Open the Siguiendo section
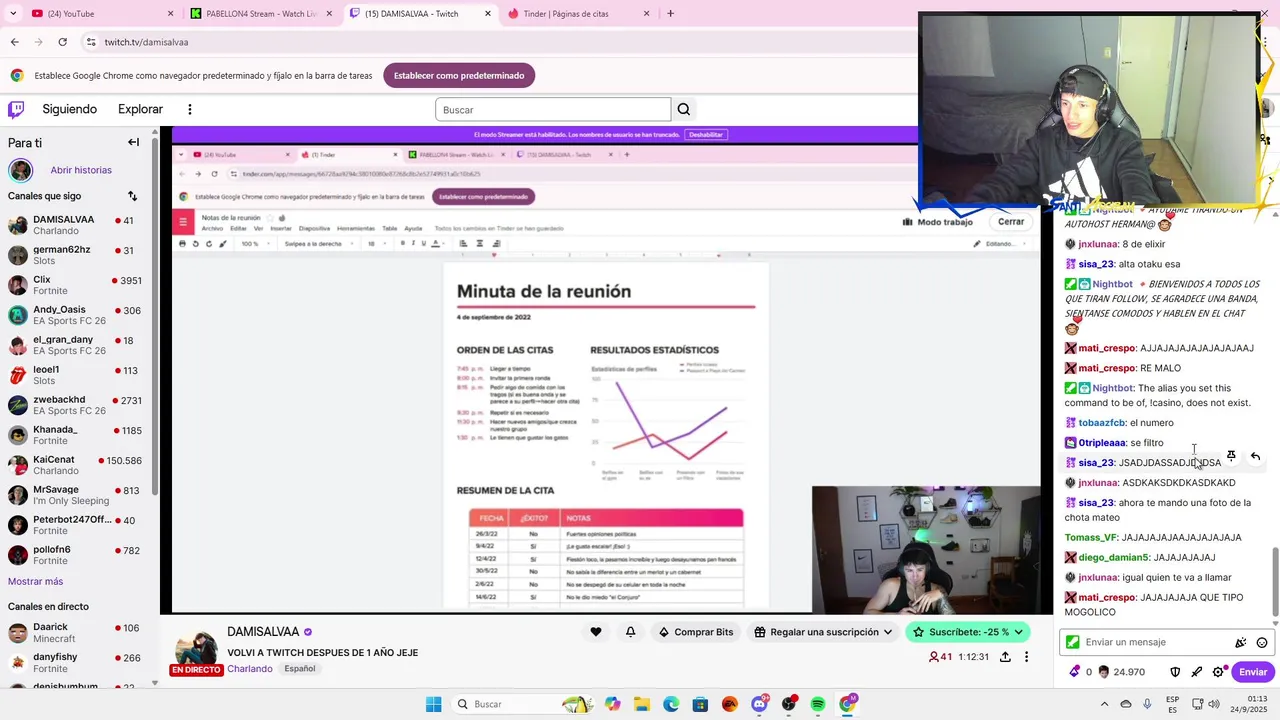The height and width of the screenshot is (720, 1280). point(69,109)
